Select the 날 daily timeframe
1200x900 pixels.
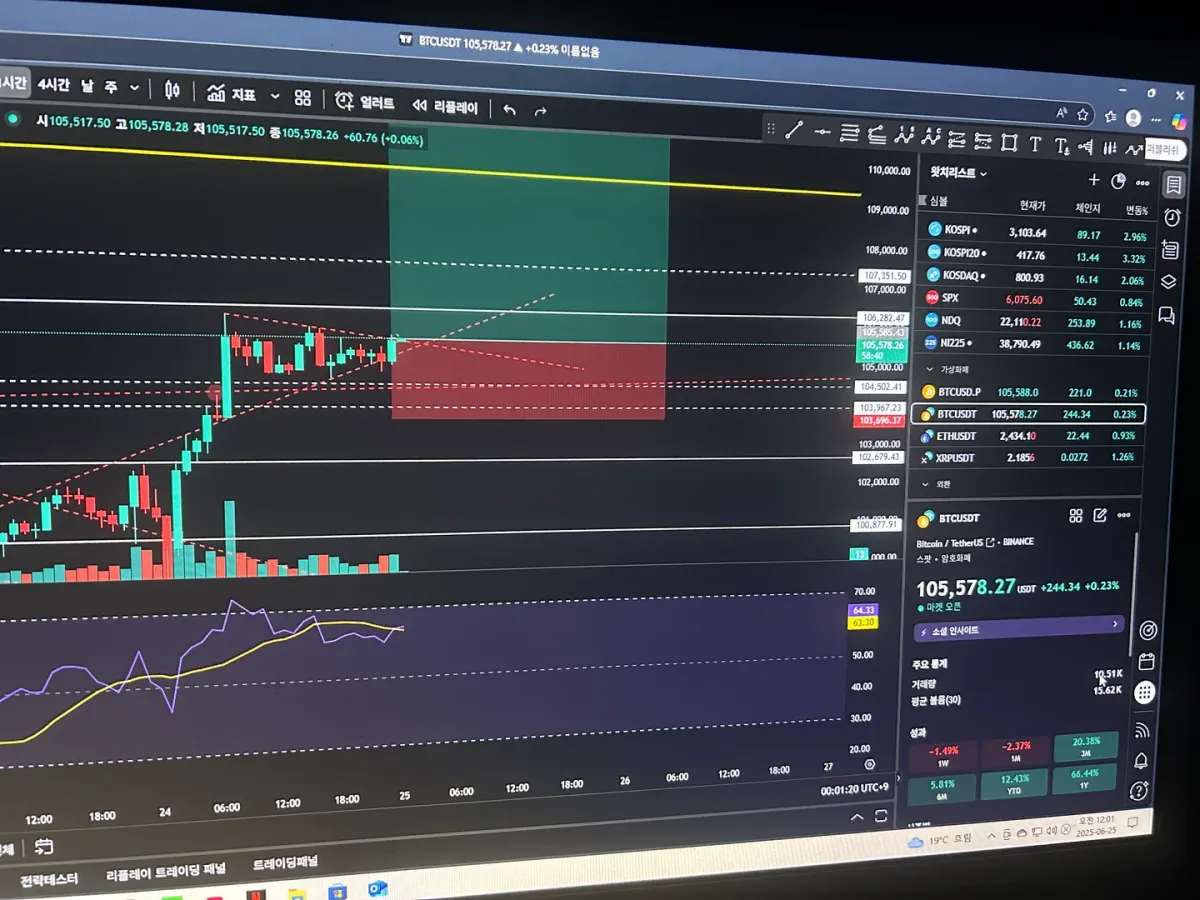point(87,87)
